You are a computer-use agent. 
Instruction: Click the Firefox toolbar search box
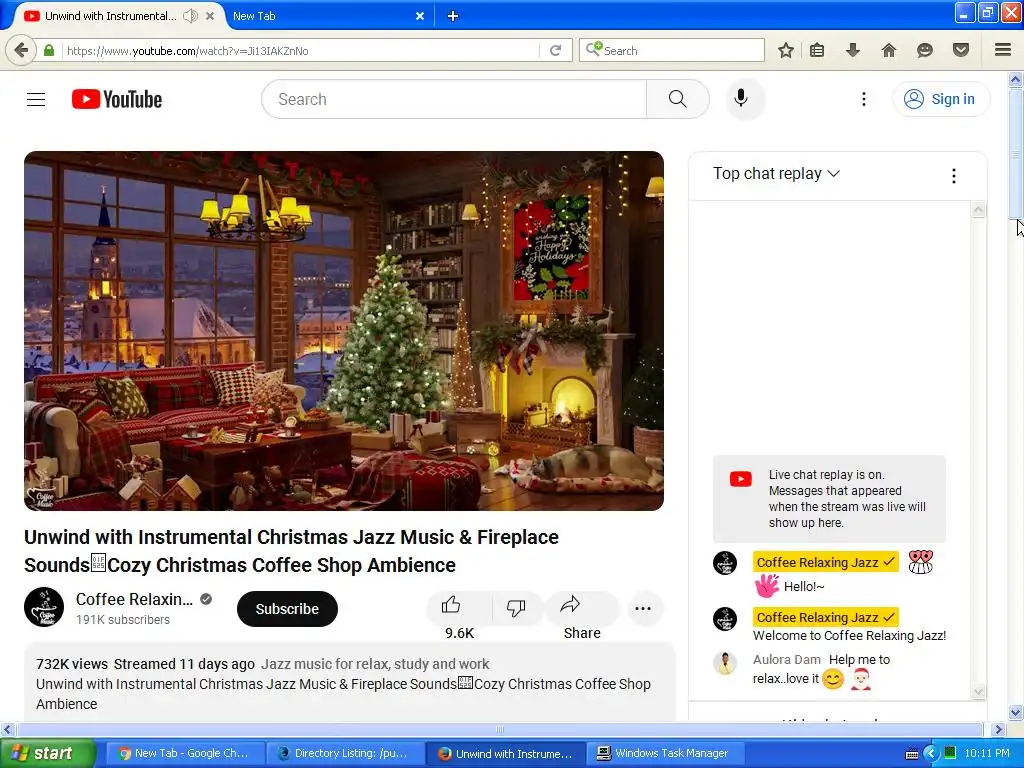point(671,50)
